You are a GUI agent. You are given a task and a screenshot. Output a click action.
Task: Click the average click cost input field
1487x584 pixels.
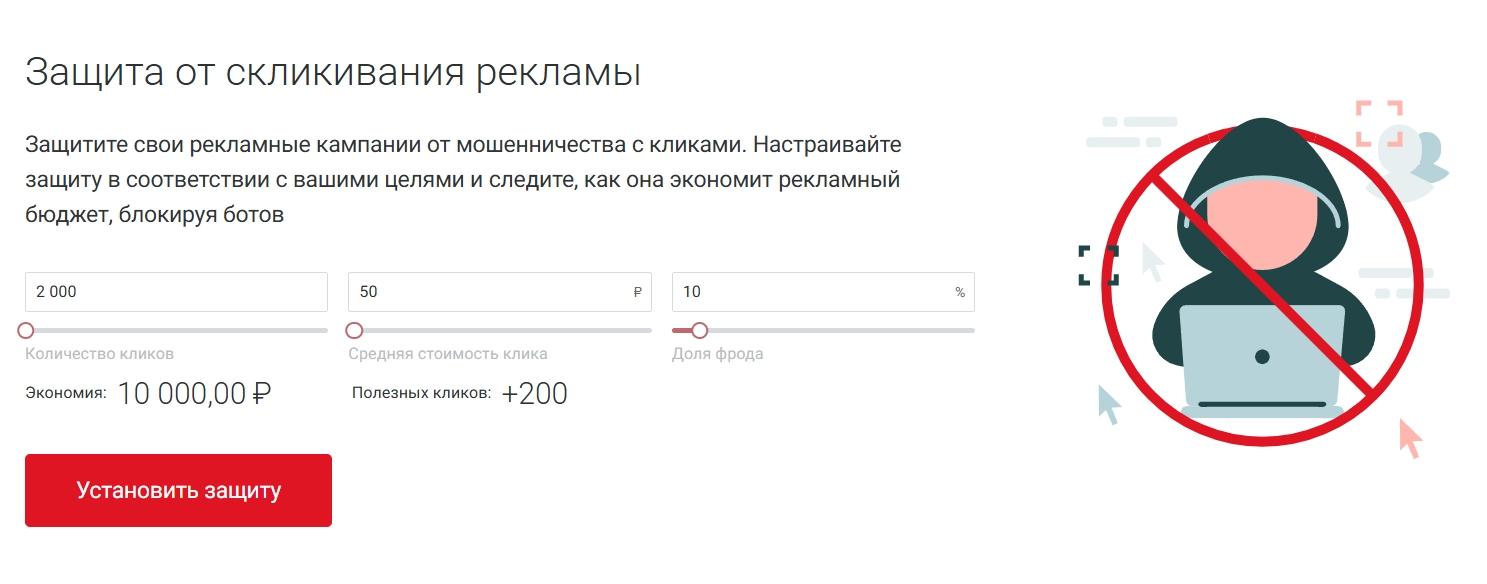490,292
